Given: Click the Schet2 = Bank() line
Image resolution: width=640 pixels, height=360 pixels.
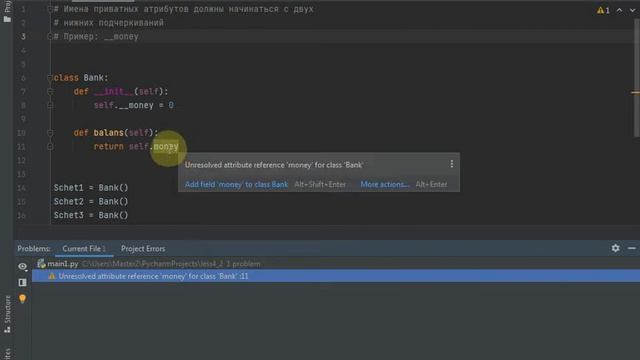Looking at the screenshot, I should (x=91, y=201).
